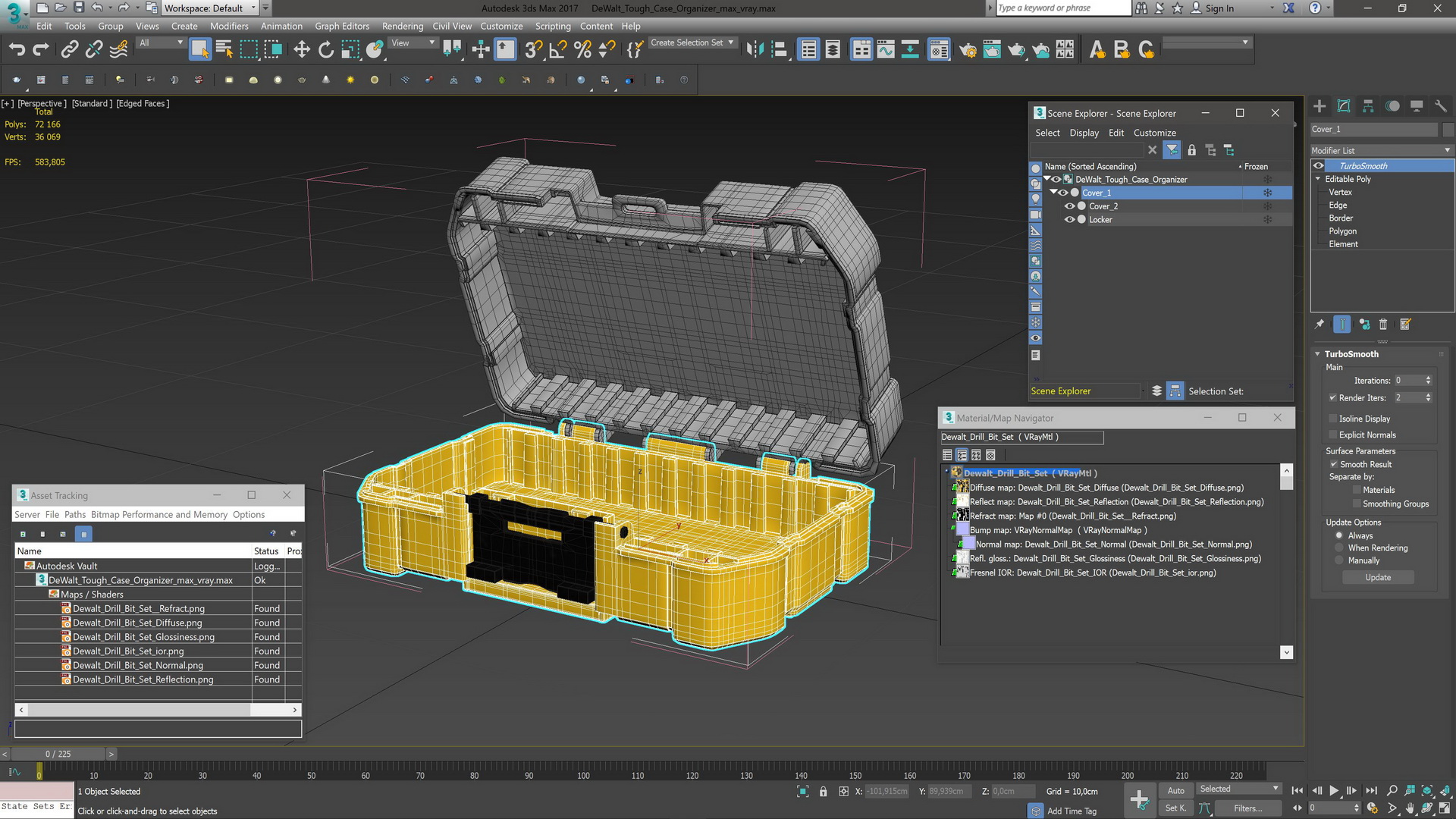1456x819 pixels.
Task: Open the Create command panel tab
Action: pyautogui.click(x=1319, y=106)
